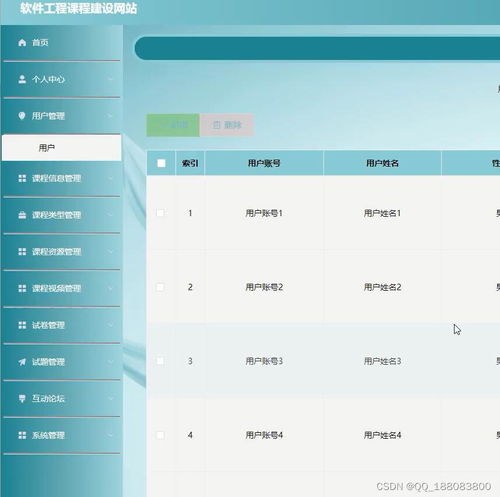
Task: Click the cell 用户账号1
Action: (264, 213)
